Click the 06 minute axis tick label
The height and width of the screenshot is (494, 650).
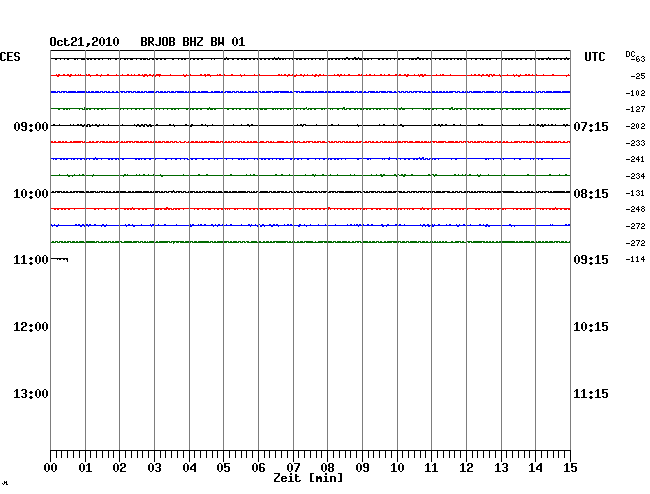pyautogui.click(x=258, y=468)
